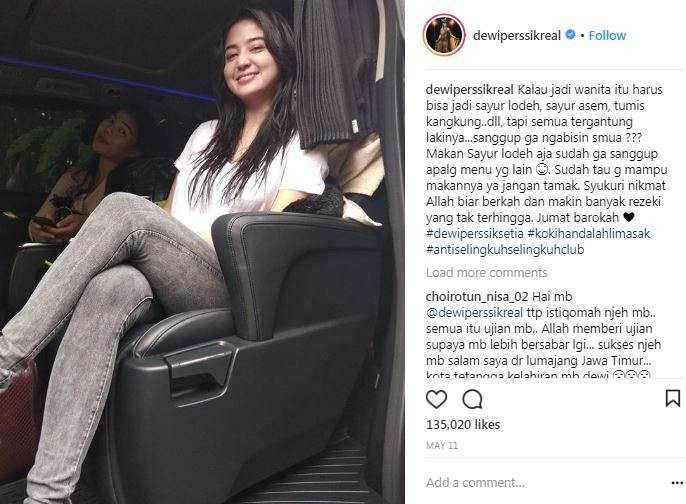Open more options three-dot menu

click(677, 483)
